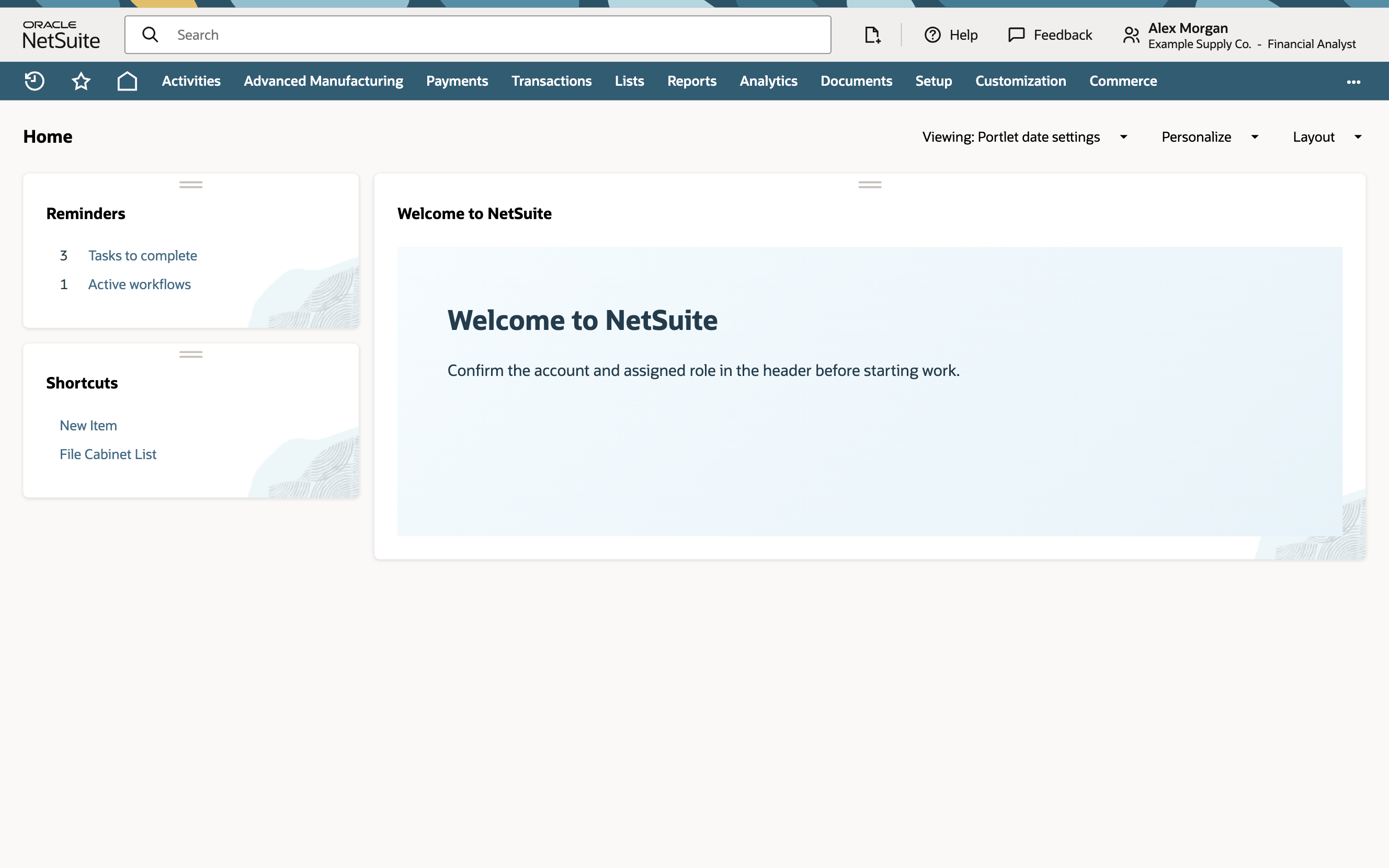Viewport: 1389px width, 868px height.
Task: Go to Home via house icon
Action: pos(128,81)
